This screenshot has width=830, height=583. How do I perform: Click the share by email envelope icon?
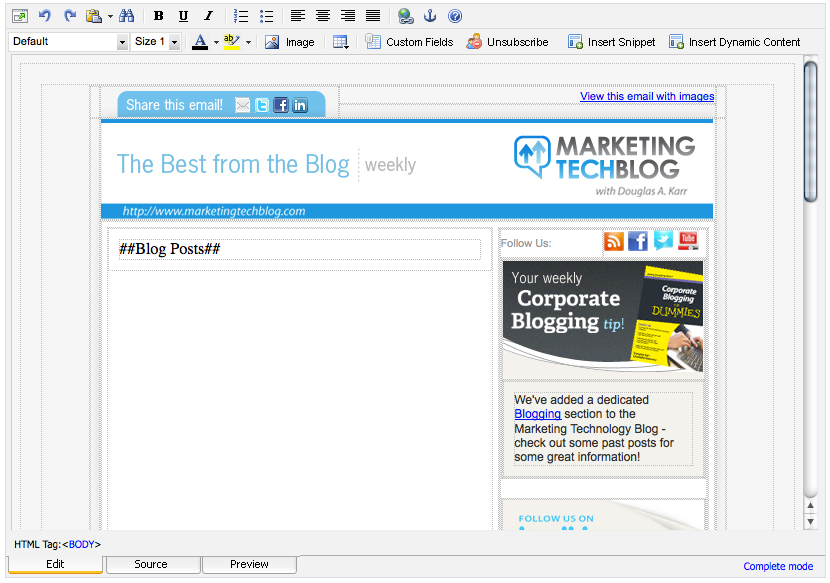tap(242, 105)
